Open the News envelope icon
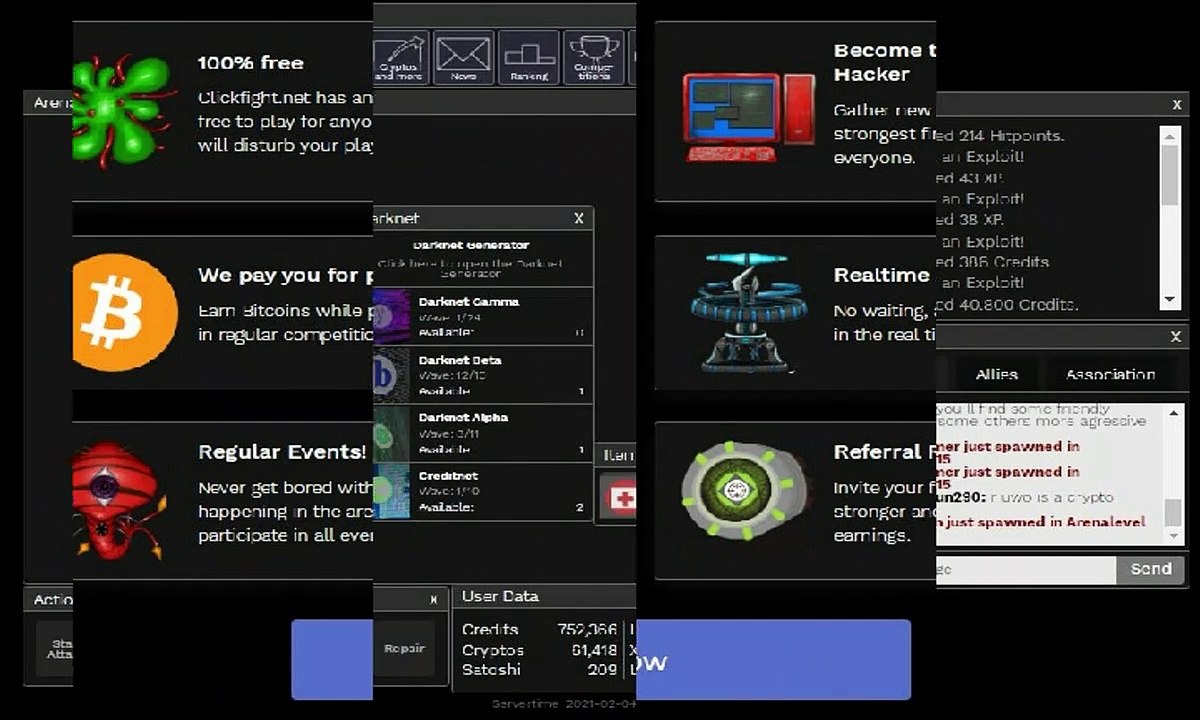1200x720 pixels. [464, 57]
